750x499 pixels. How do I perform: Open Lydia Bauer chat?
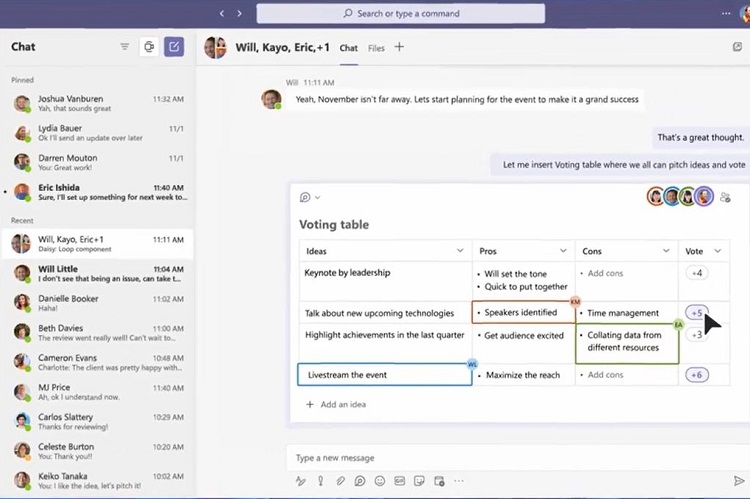(98, 133)
